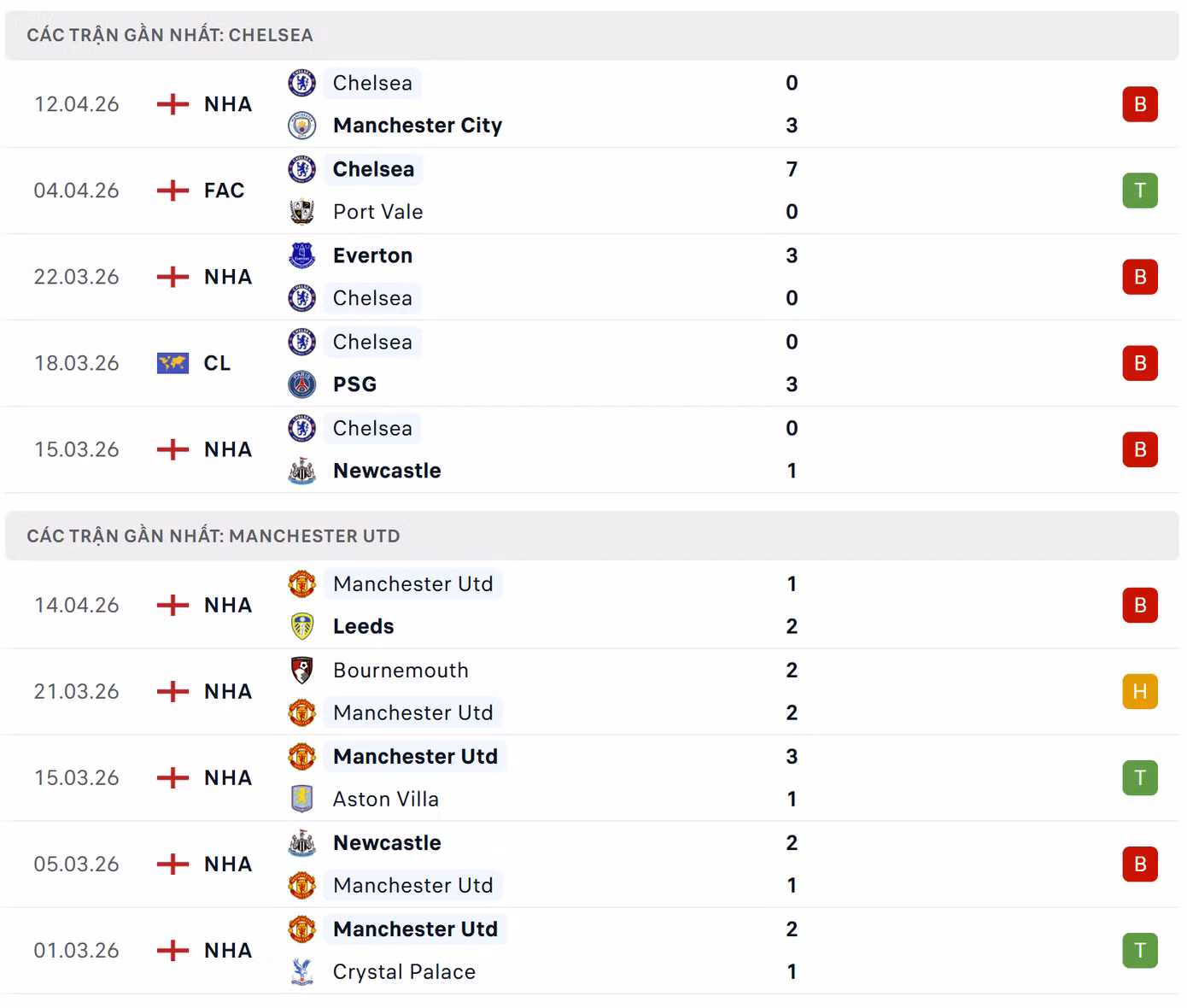
Task: Select the Bournemouth crest icon
Action: (303, 671)
